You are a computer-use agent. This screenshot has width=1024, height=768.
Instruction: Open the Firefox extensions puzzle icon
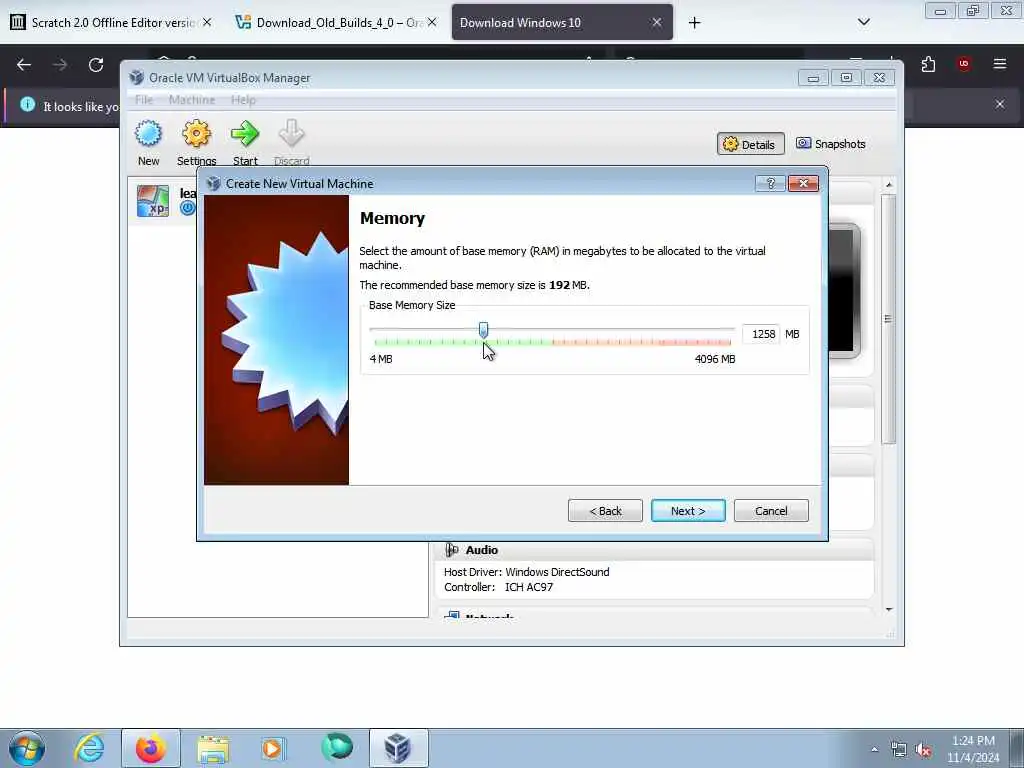tap(928, 64)
